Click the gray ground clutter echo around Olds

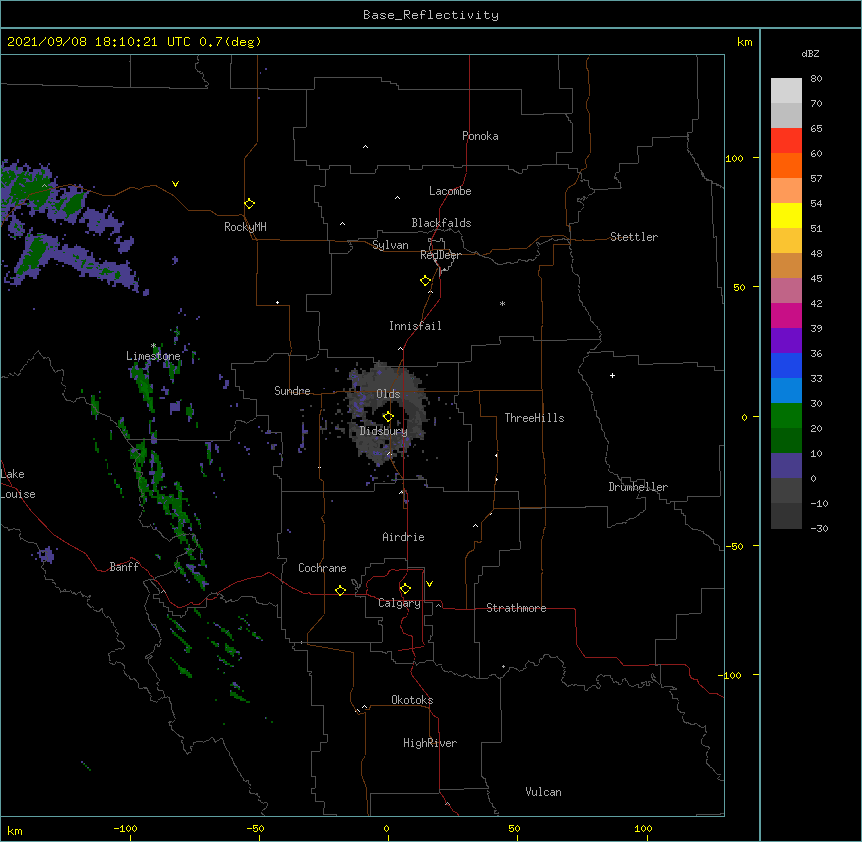coord(388,412)
